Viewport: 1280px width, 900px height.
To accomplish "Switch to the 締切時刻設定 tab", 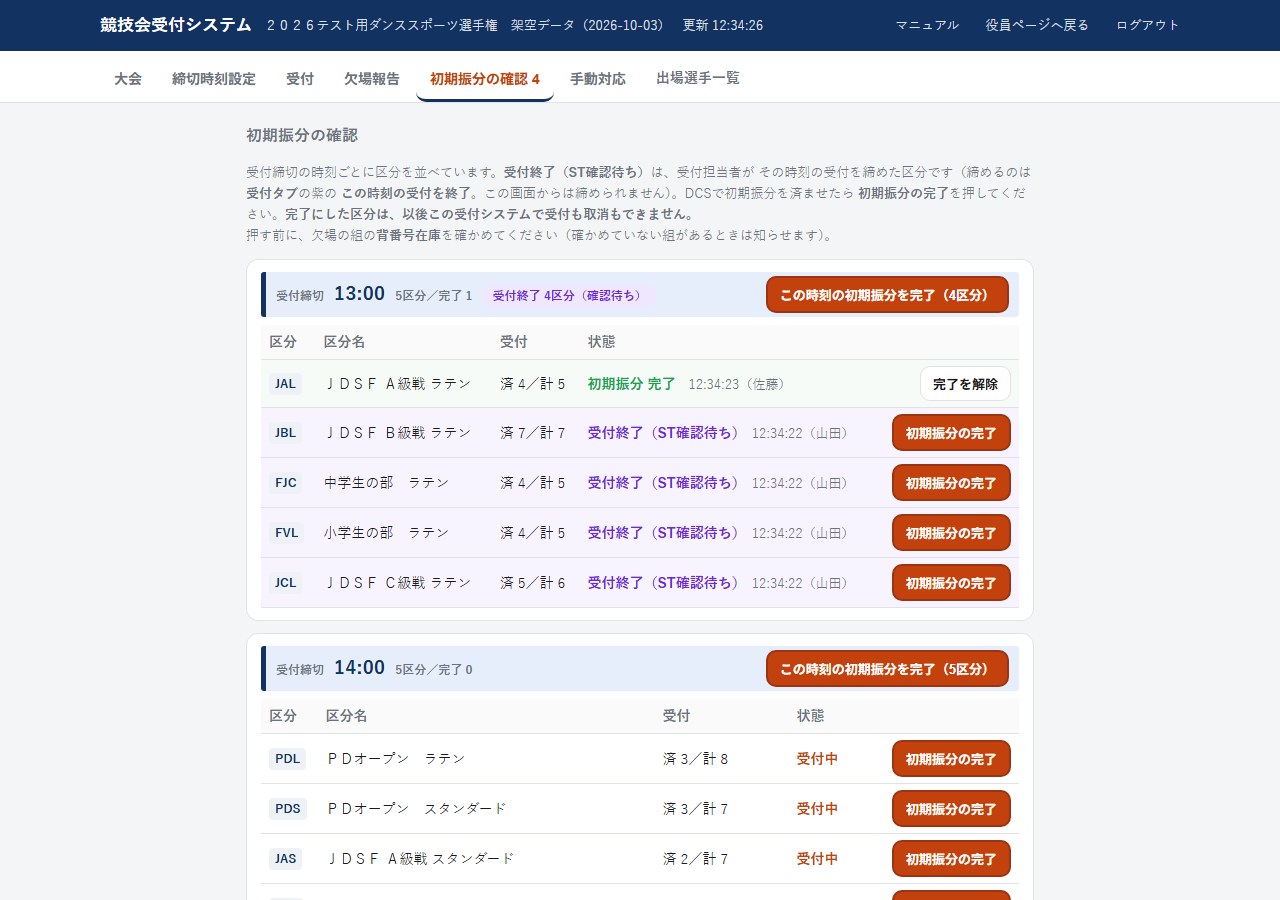I will (214, 78).
